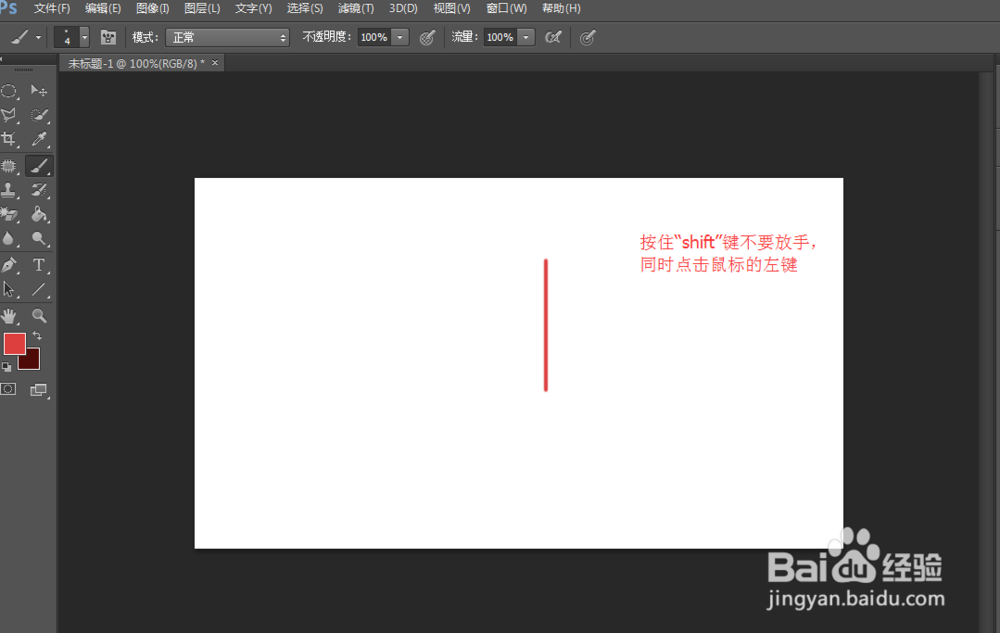Screen dimensions: 1000x633
Task: Open the Brush panel toggle button
Action: coord(108,38)
